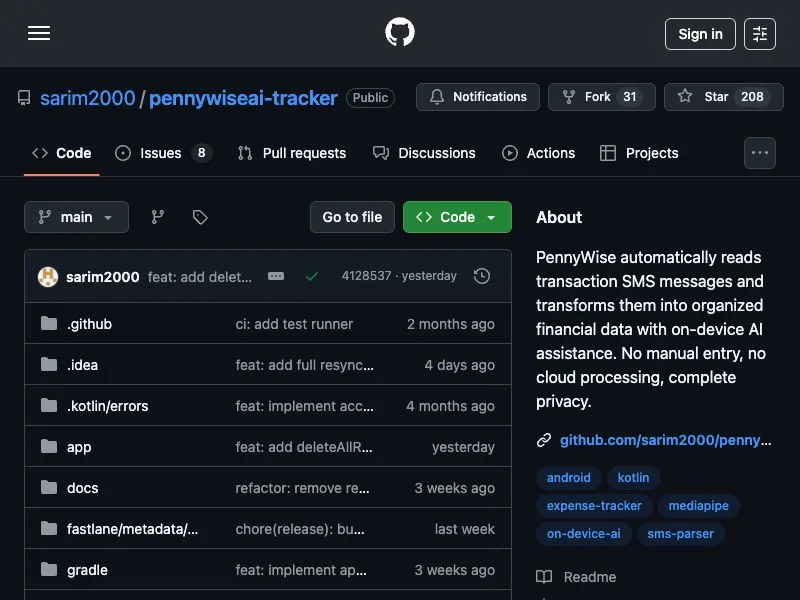The width and height of the screenshot is (800, 600).
Task: Open the Readme link in About
Action: pos(577,577)
